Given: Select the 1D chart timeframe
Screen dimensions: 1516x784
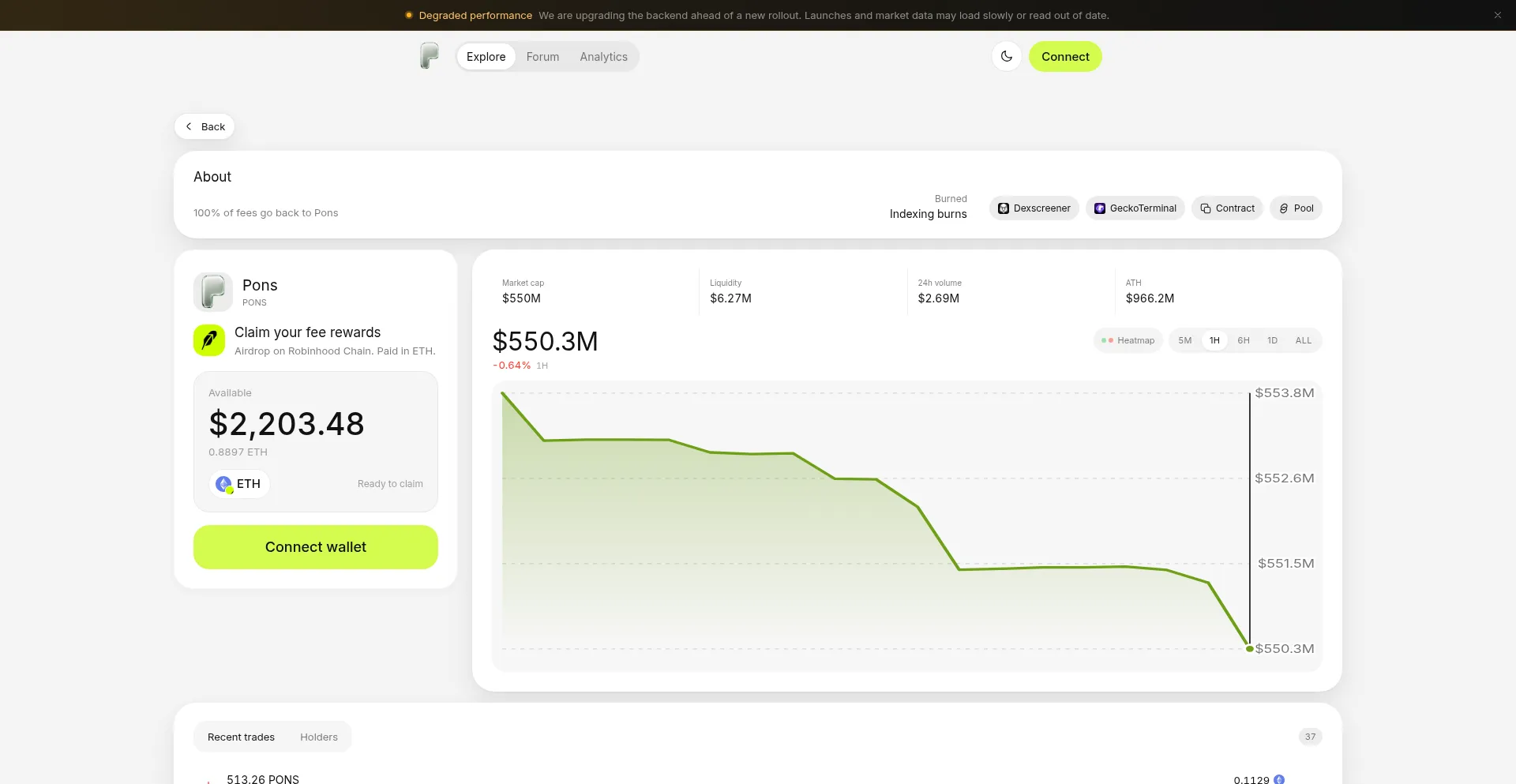Looking at the screenshot, I should (x=1273, y=340).
